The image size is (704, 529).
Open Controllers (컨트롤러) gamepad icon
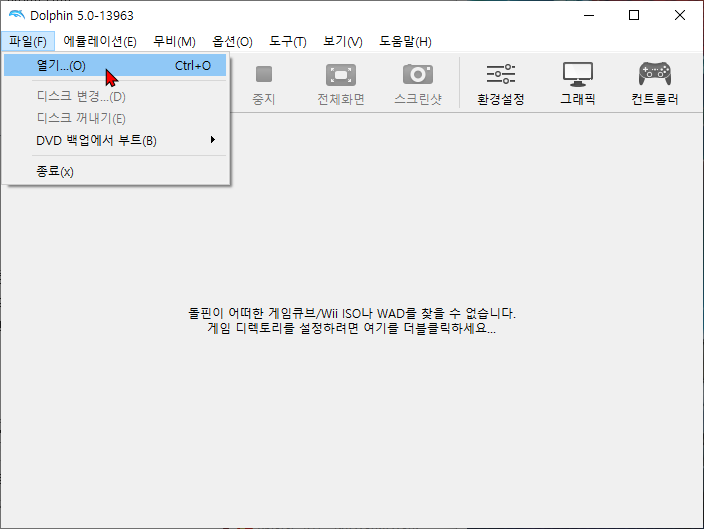(655, 74)
